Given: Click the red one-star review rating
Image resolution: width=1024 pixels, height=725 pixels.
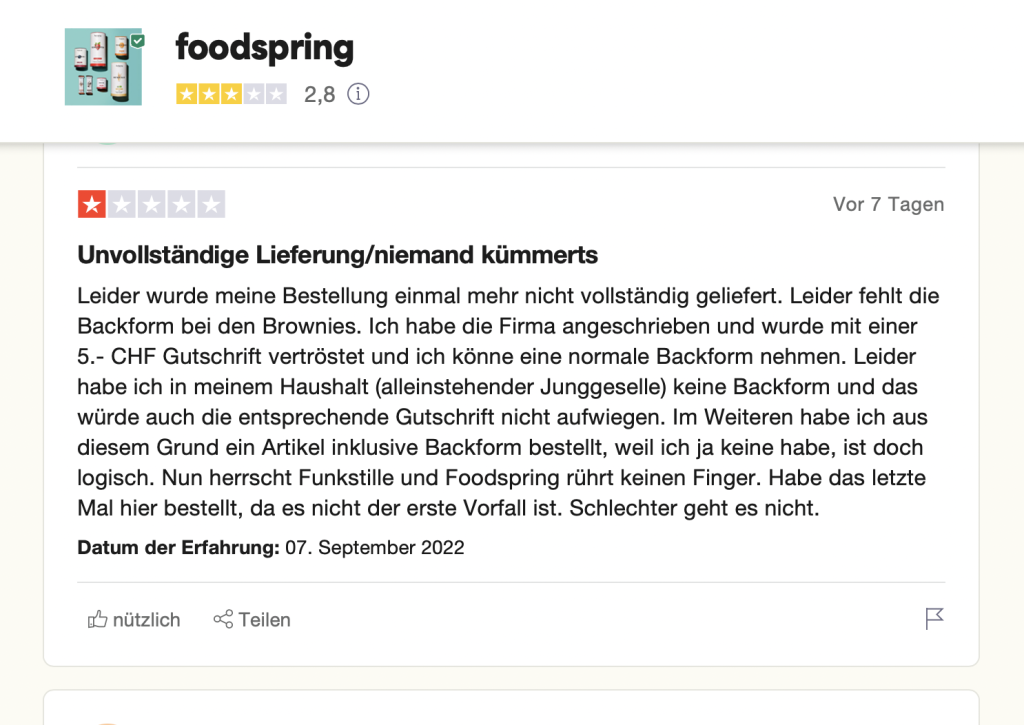Looking at the screenshot, I should click(x=92, y=204).
